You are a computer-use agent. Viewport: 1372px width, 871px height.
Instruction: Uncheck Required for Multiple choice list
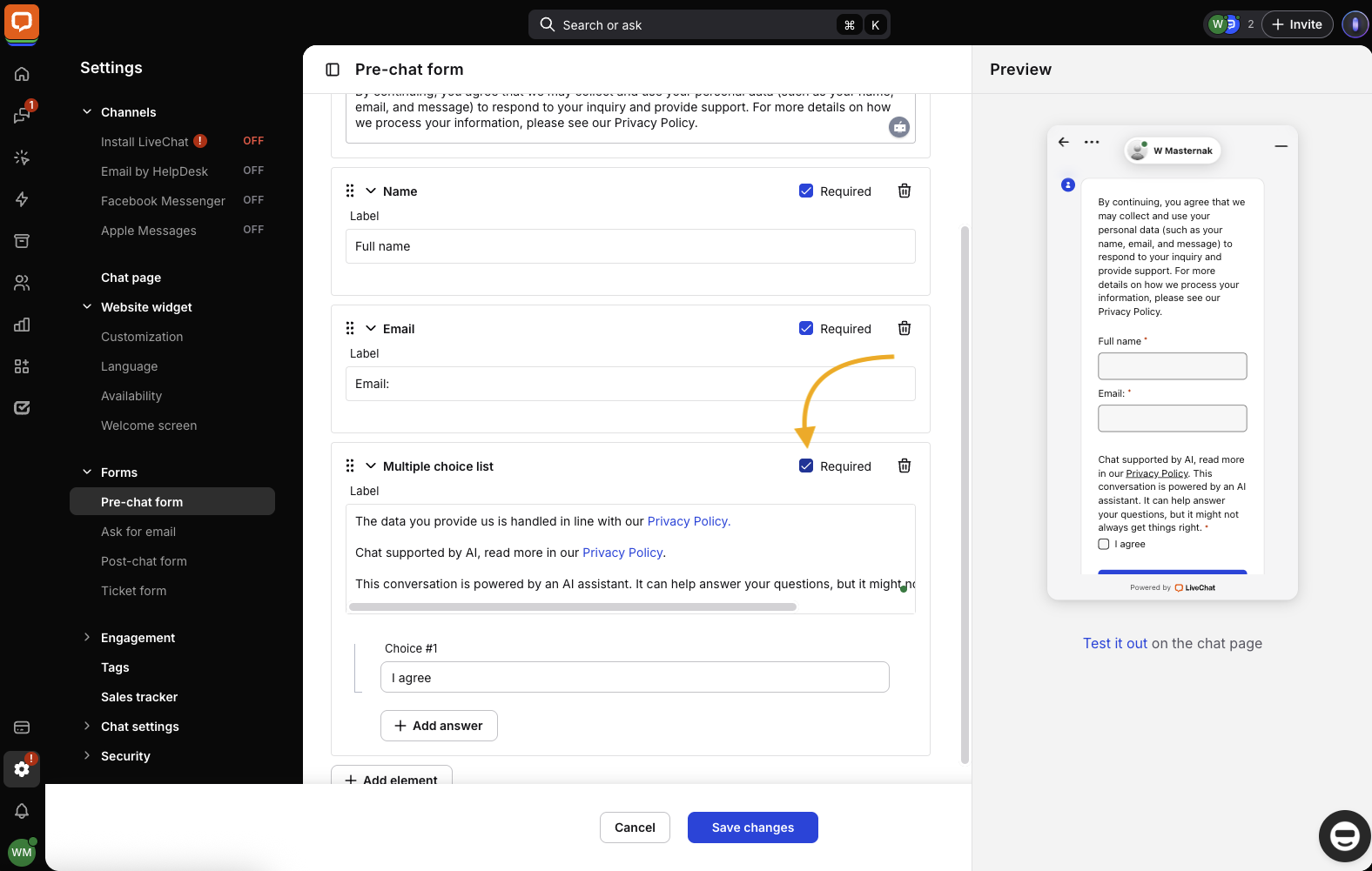pyautogui.click(x=806, y=466)
